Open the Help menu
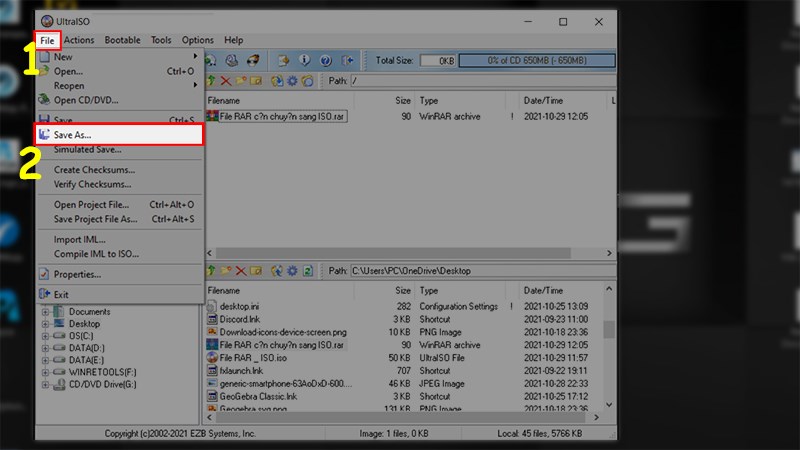 pyautogui.click(x=234, y=40)
